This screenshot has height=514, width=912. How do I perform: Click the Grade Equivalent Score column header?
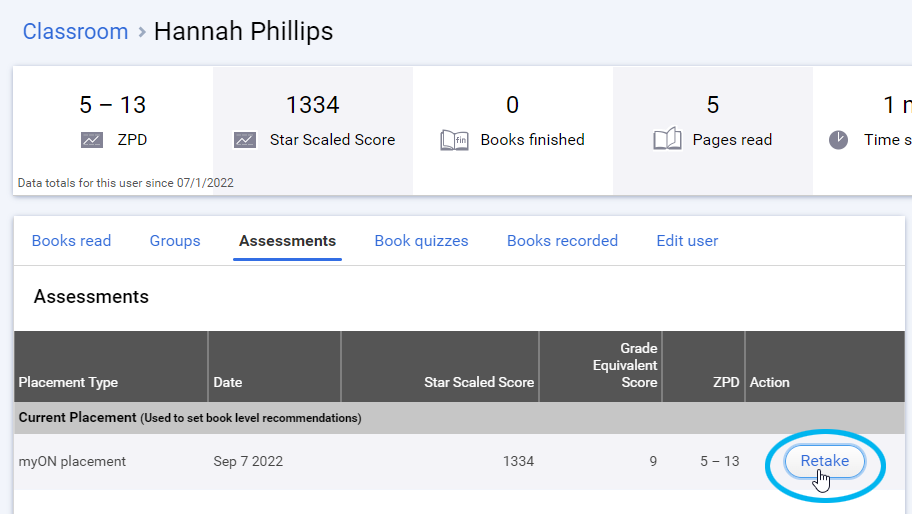pyautogui.click(x=625, y=365)
